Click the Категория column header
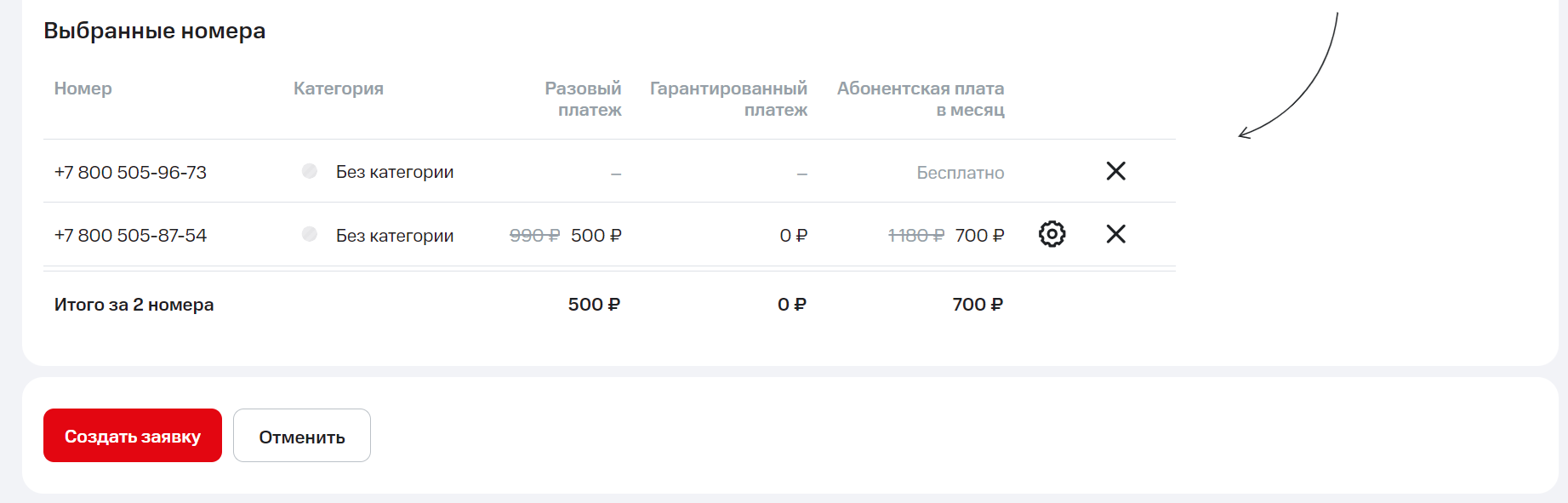 338,89
